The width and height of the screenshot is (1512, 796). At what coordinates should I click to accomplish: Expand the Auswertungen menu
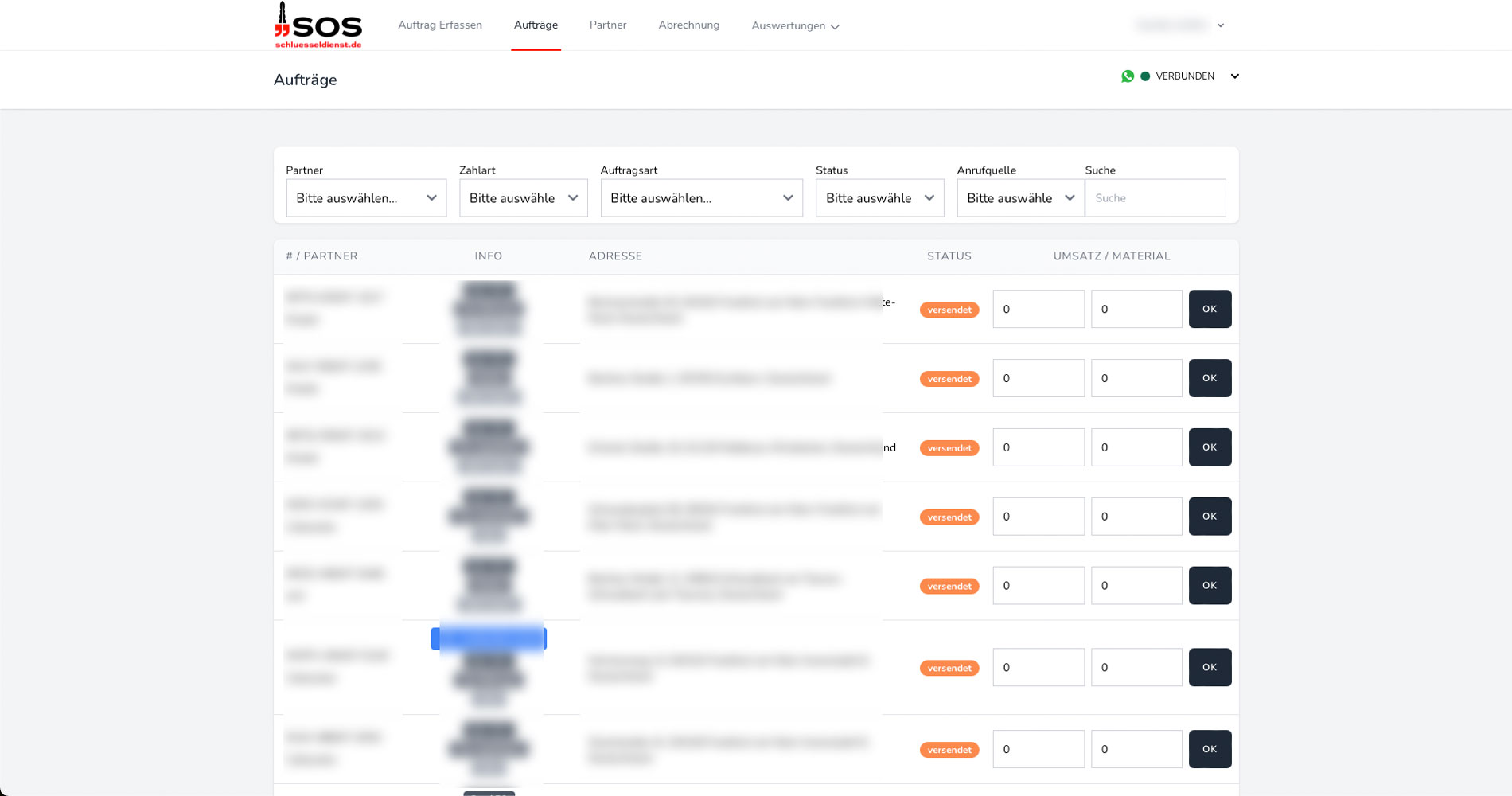pos(795,26)
